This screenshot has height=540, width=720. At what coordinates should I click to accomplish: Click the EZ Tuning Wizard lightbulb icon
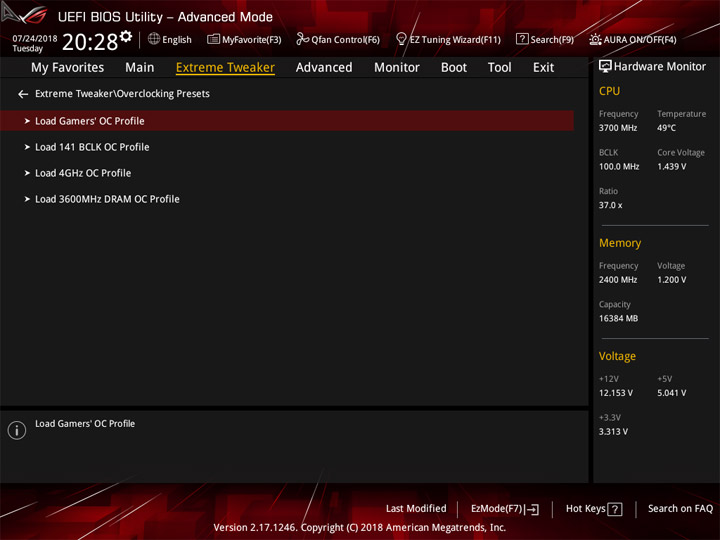[401, 39]
